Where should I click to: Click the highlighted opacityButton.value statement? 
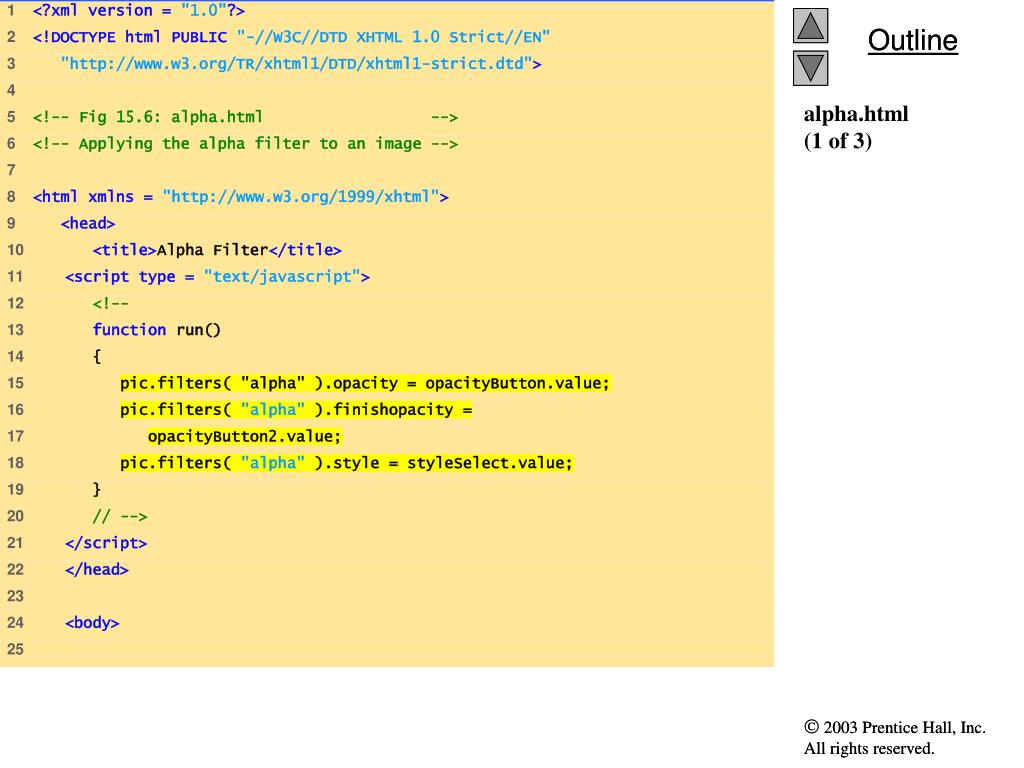(364, 383)
